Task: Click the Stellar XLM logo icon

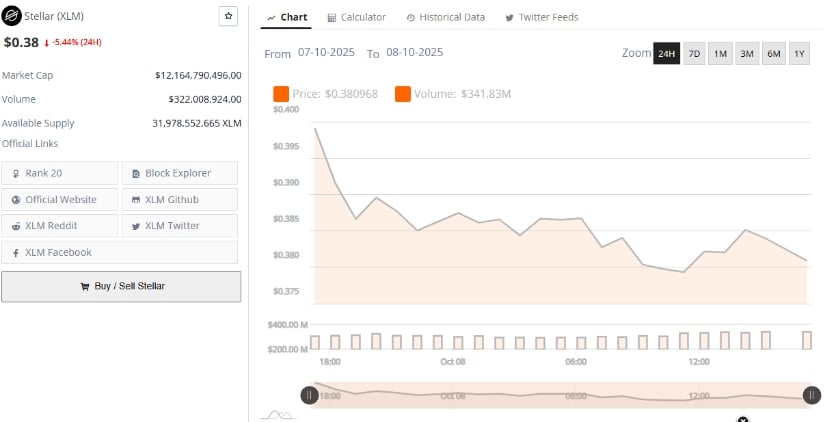Action: tap(12, 17)
